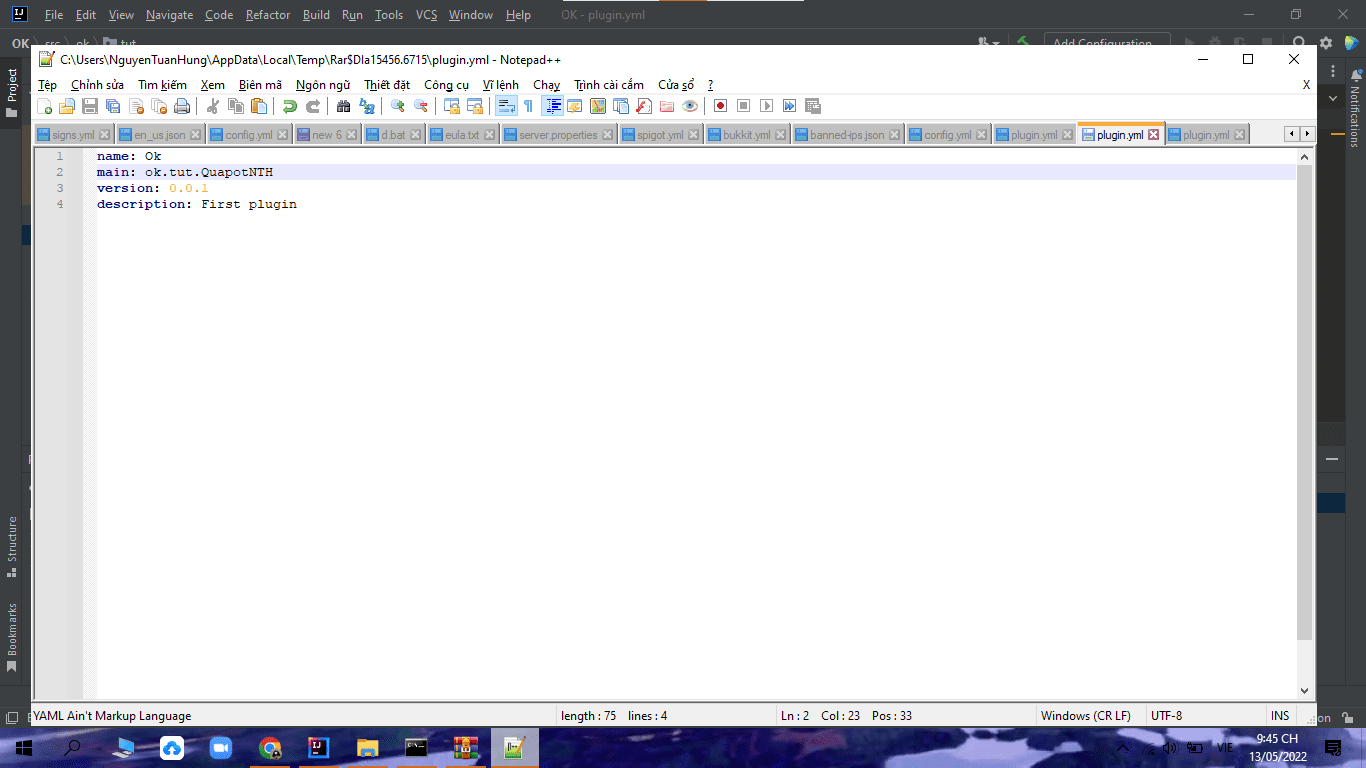Open the Thiết đặt menu

click(x=387, y=85)
